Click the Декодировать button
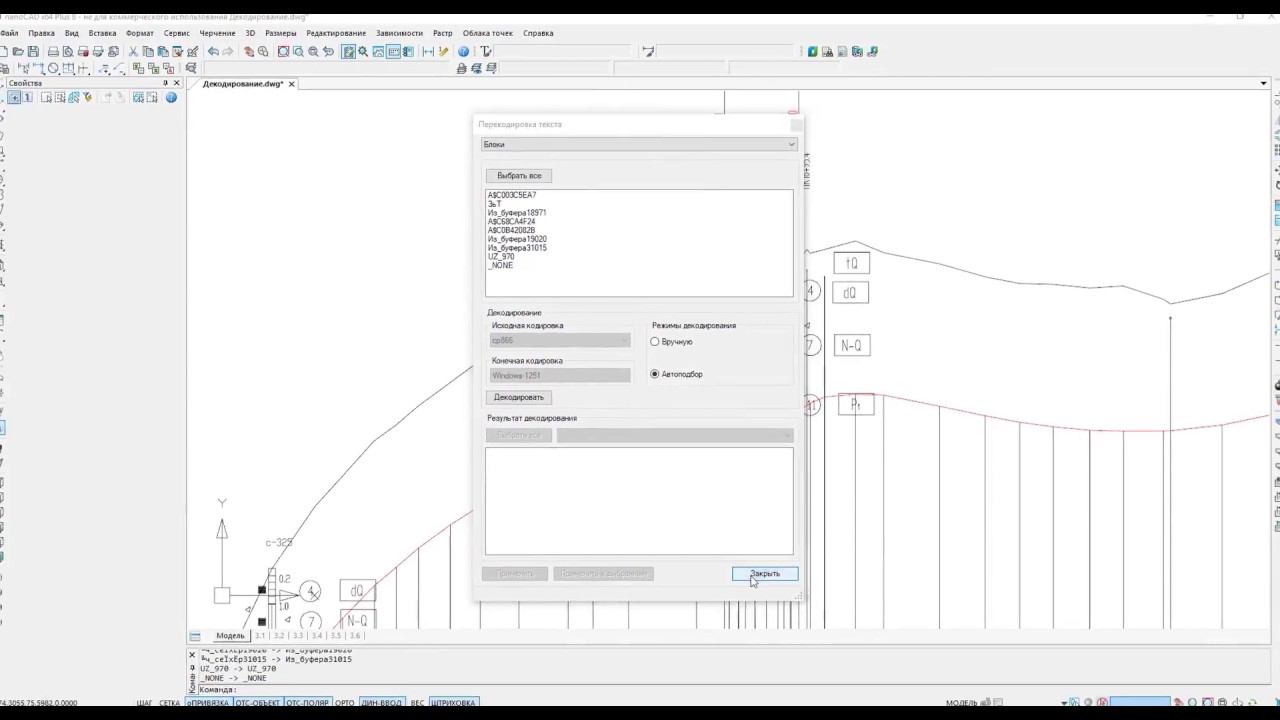Screen dimensions: 1280x720 point(518,397)
